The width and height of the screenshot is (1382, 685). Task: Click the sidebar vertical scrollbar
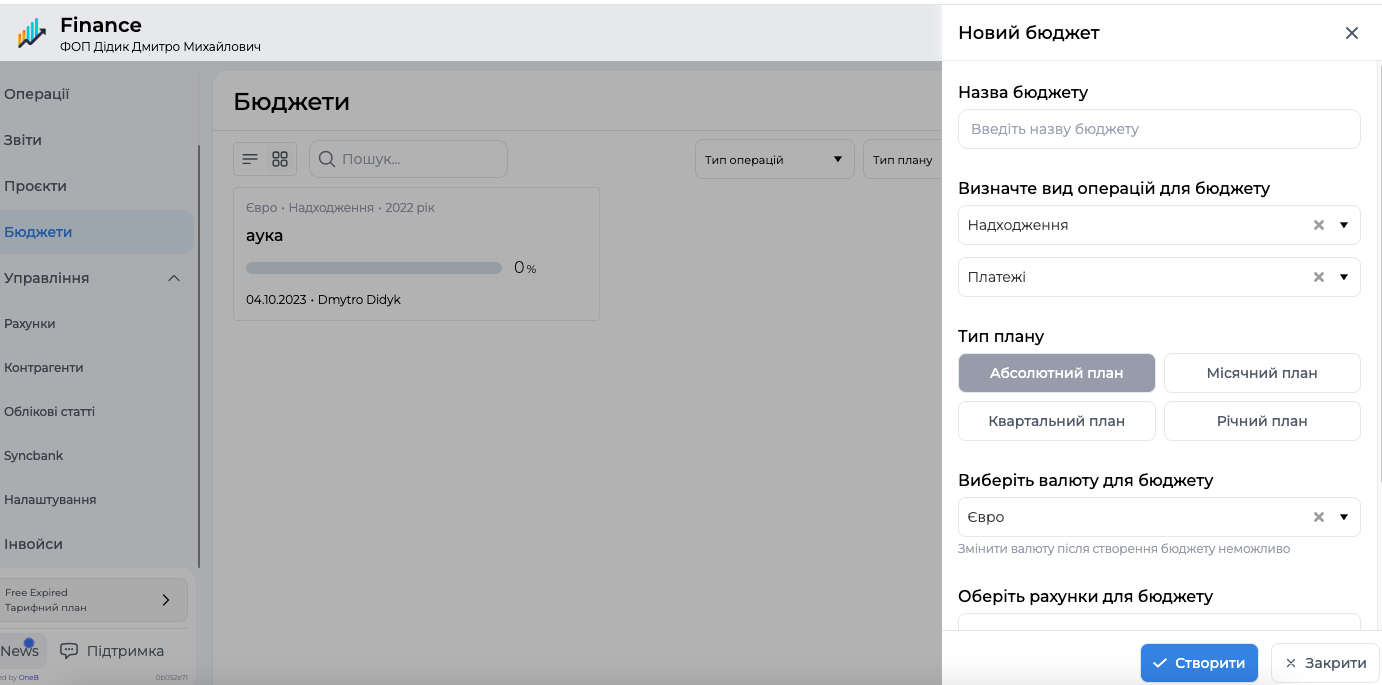point(199,355)
